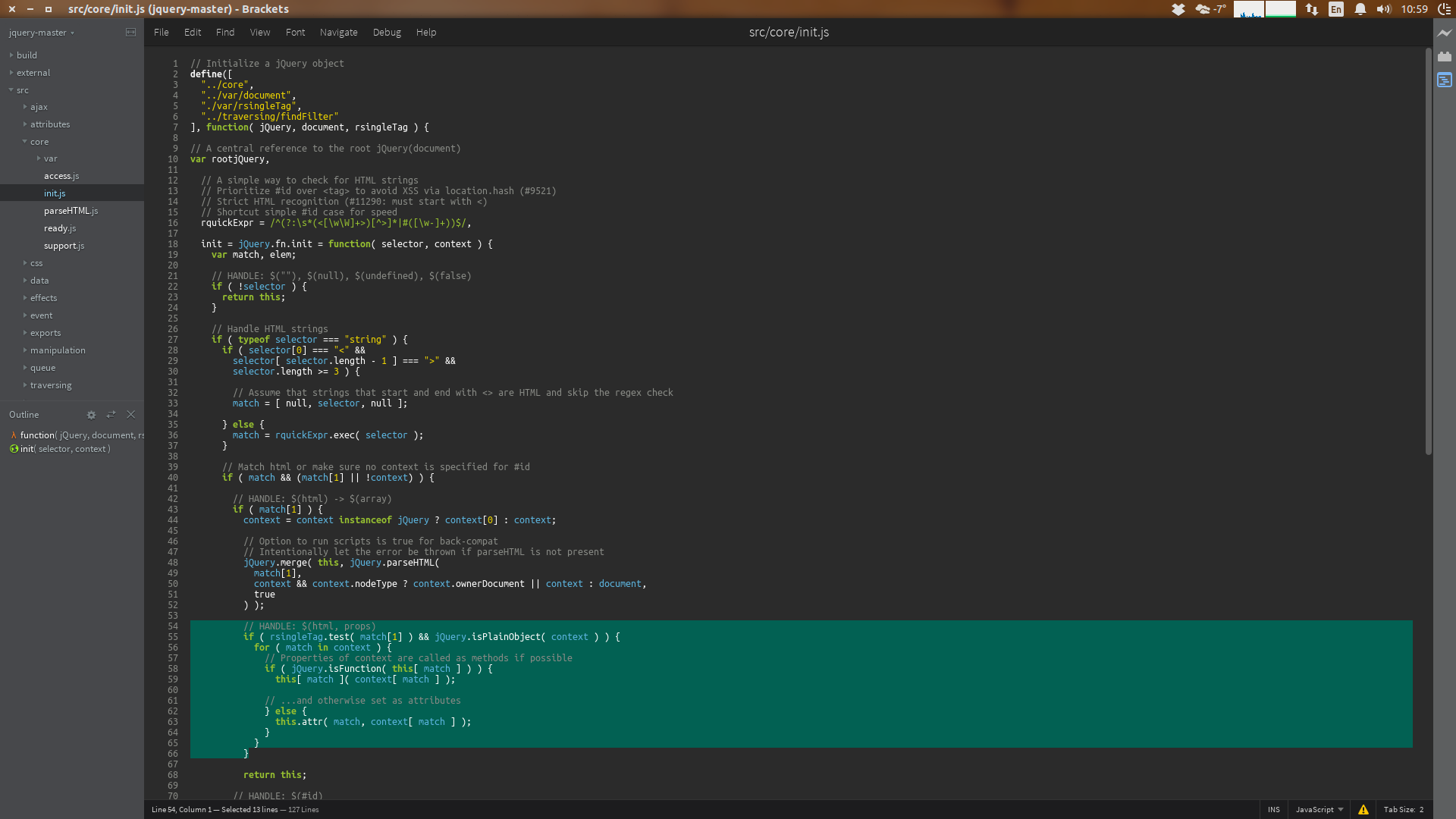This screenshot has height=819, width=1456.
Task: Open the Navigate menu
Action: (338, 33)
